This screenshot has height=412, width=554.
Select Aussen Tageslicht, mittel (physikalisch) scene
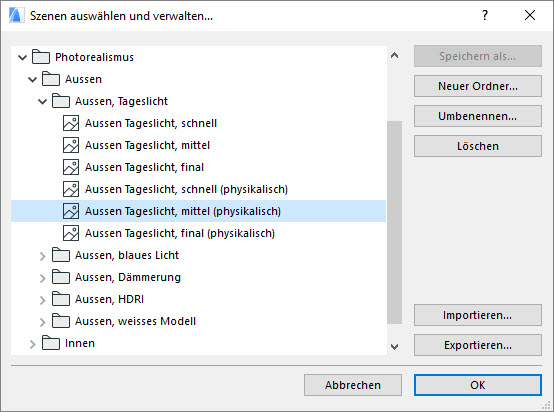pyautogui.click(x=198, y=211)
